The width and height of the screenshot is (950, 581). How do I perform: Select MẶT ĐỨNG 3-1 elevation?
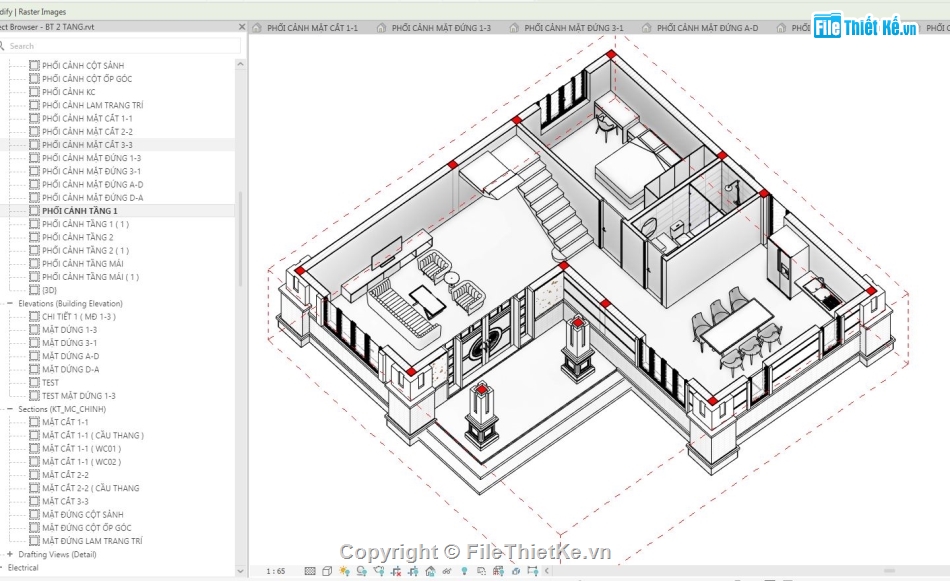click(x=70, y=343)
